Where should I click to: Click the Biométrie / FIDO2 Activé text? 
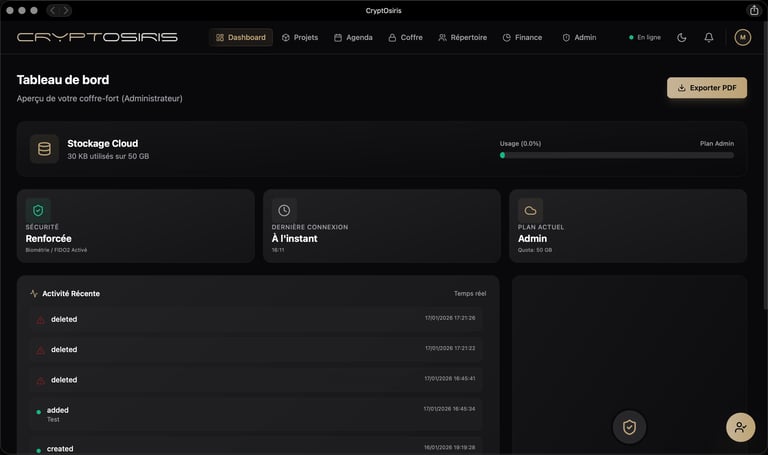tap(56, 250)
